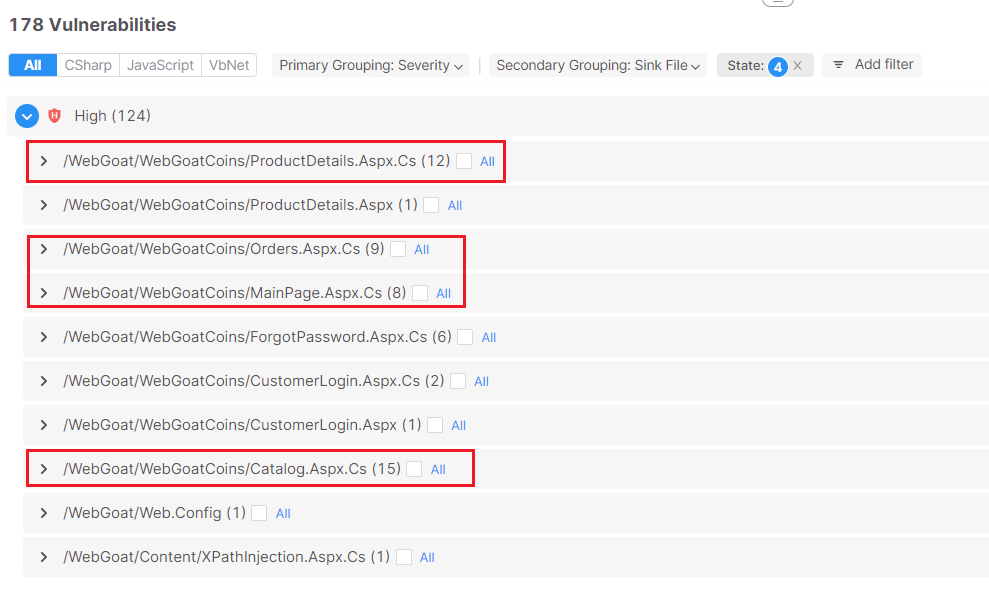Screen dimensions: 989x591
Task: Click All link for MainPage.Aspx.Cs (8)
Action: [443, 294]
